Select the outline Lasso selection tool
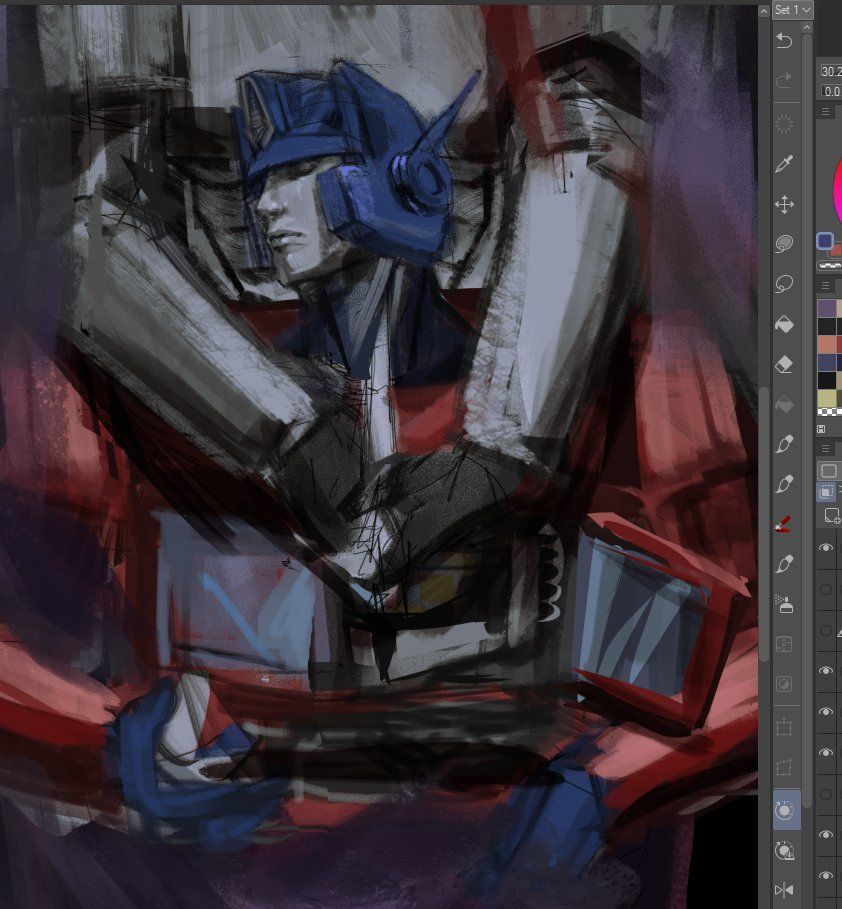 point(784,284)
